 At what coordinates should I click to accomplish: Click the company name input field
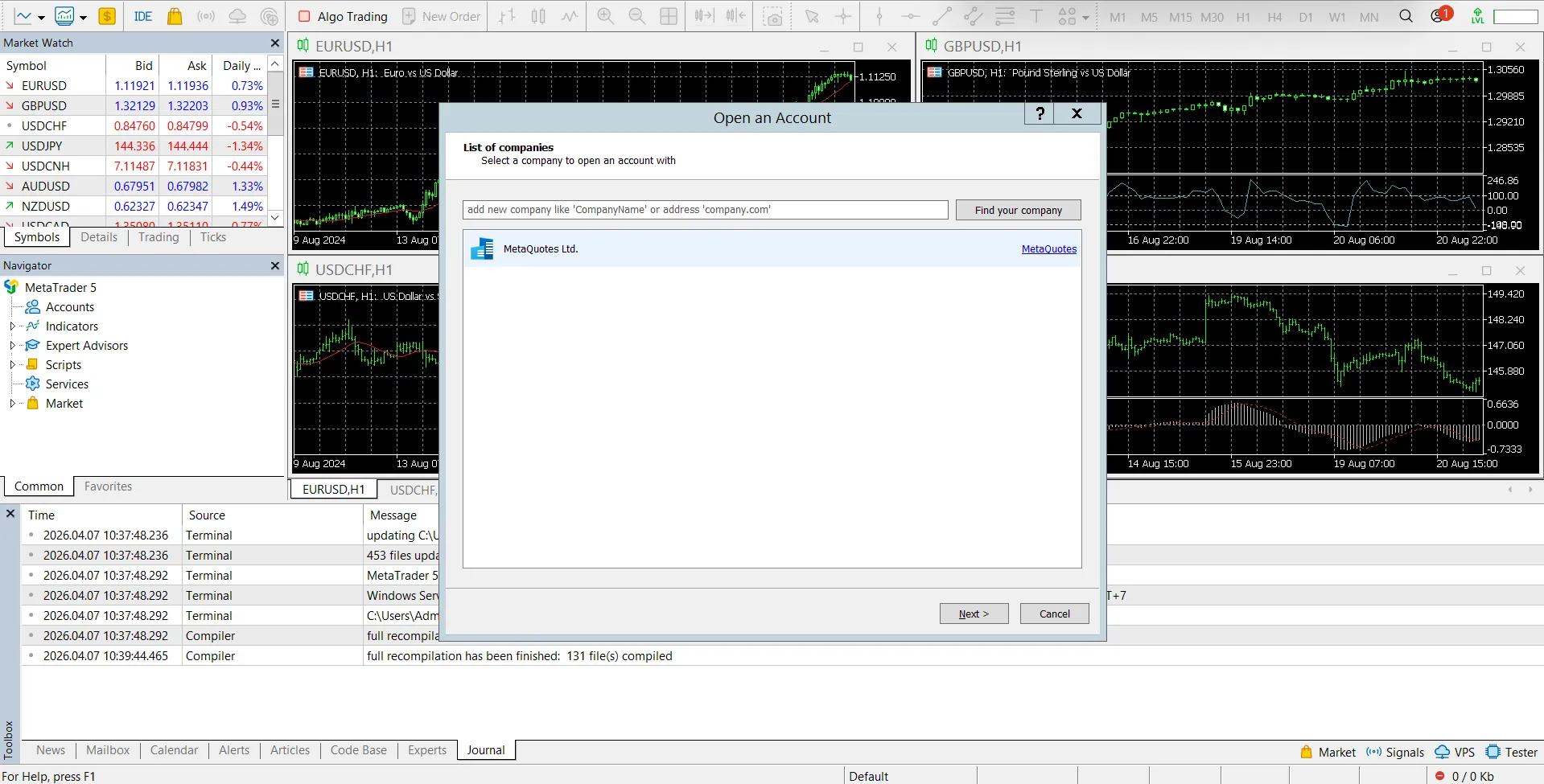(x=705, y=209)
